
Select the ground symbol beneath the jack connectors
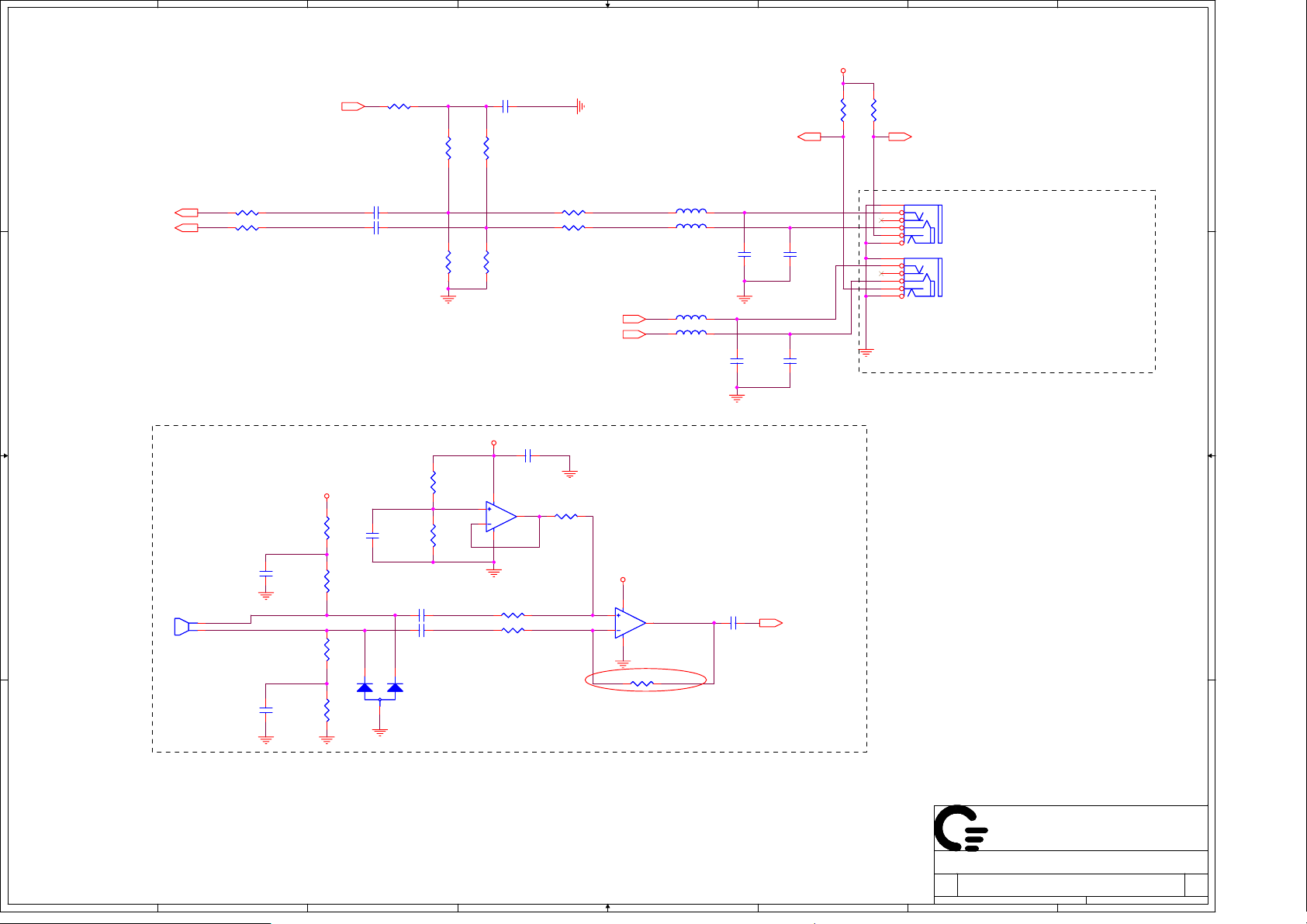click(866, 352)
